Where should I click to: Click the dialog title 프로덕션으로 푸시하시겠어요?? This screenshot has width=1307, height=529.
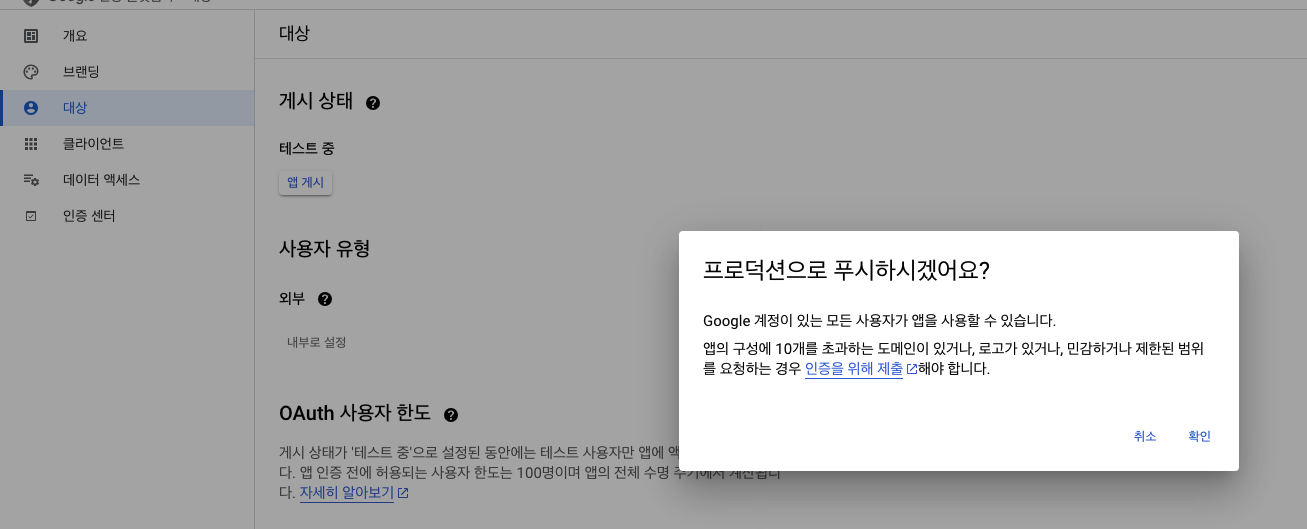tap(846, 271)
